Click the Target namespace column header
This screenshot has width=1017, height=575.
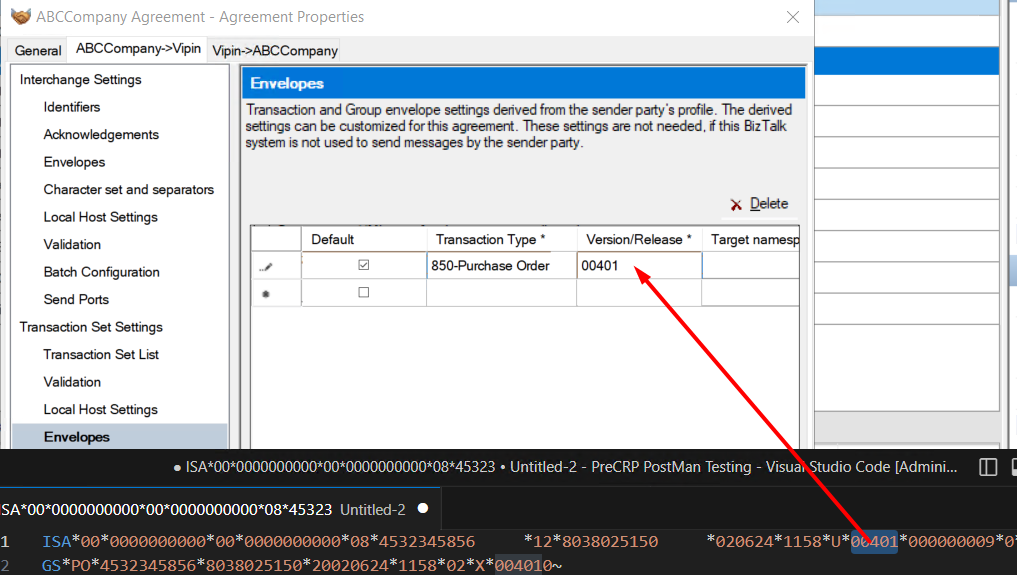(x=752, y=239)
